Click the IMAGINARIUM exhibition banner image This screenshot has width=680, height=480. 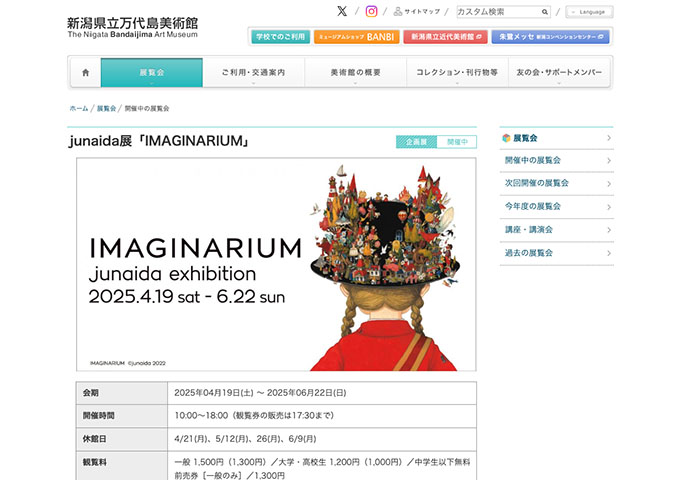[276, 264]
